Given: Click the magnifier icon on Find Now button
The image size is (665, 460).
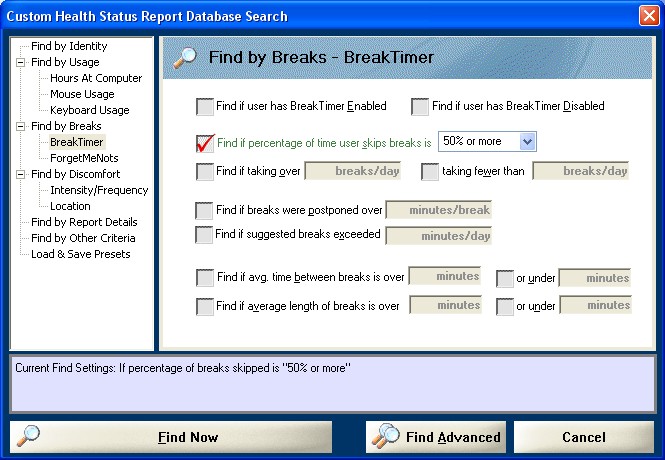Looking at the screenshot, I should [x=28, y=436].
